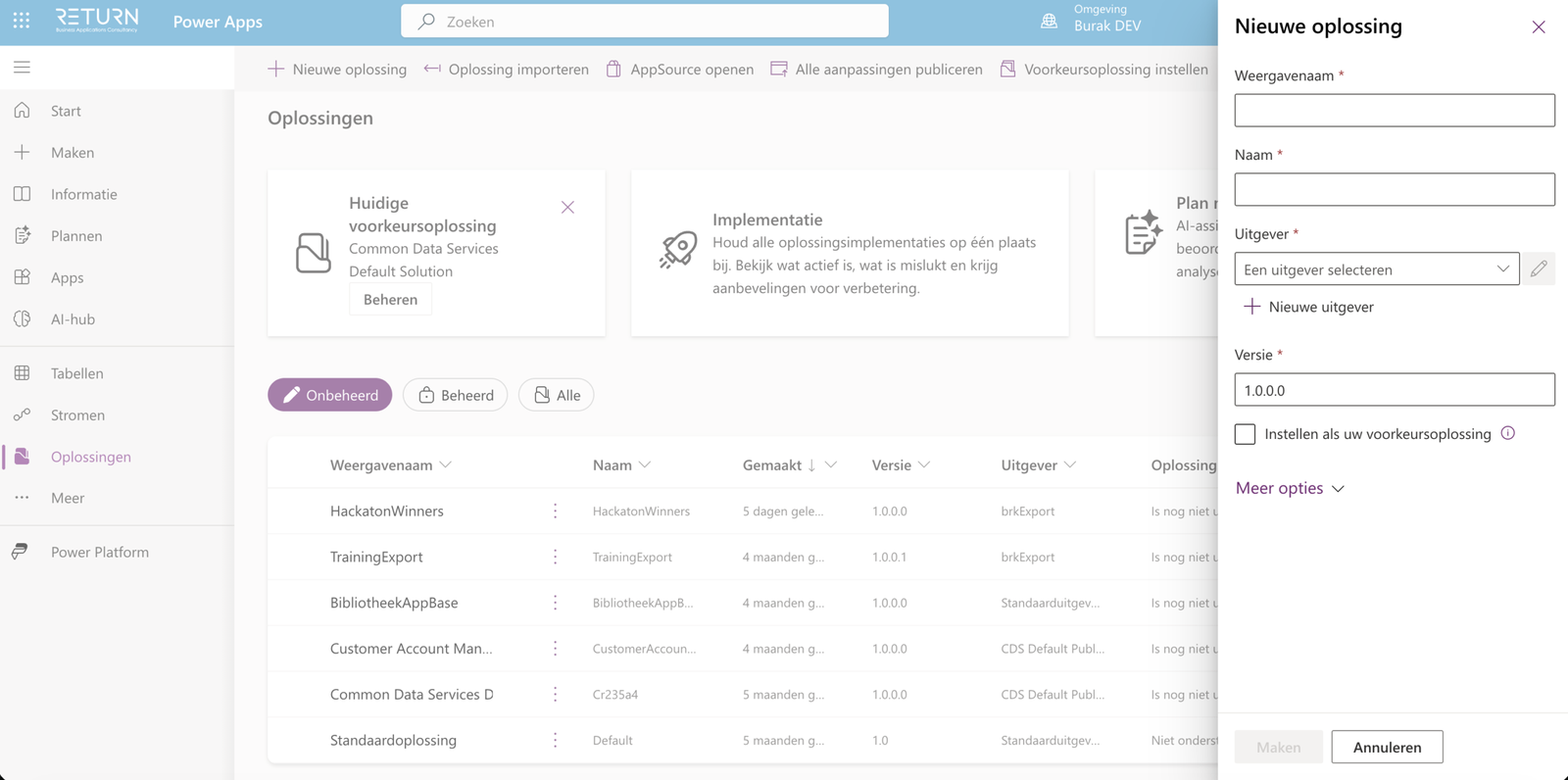
Task: Click brkExport publisher in HackatonWinners row
Action: point(1028,511)
